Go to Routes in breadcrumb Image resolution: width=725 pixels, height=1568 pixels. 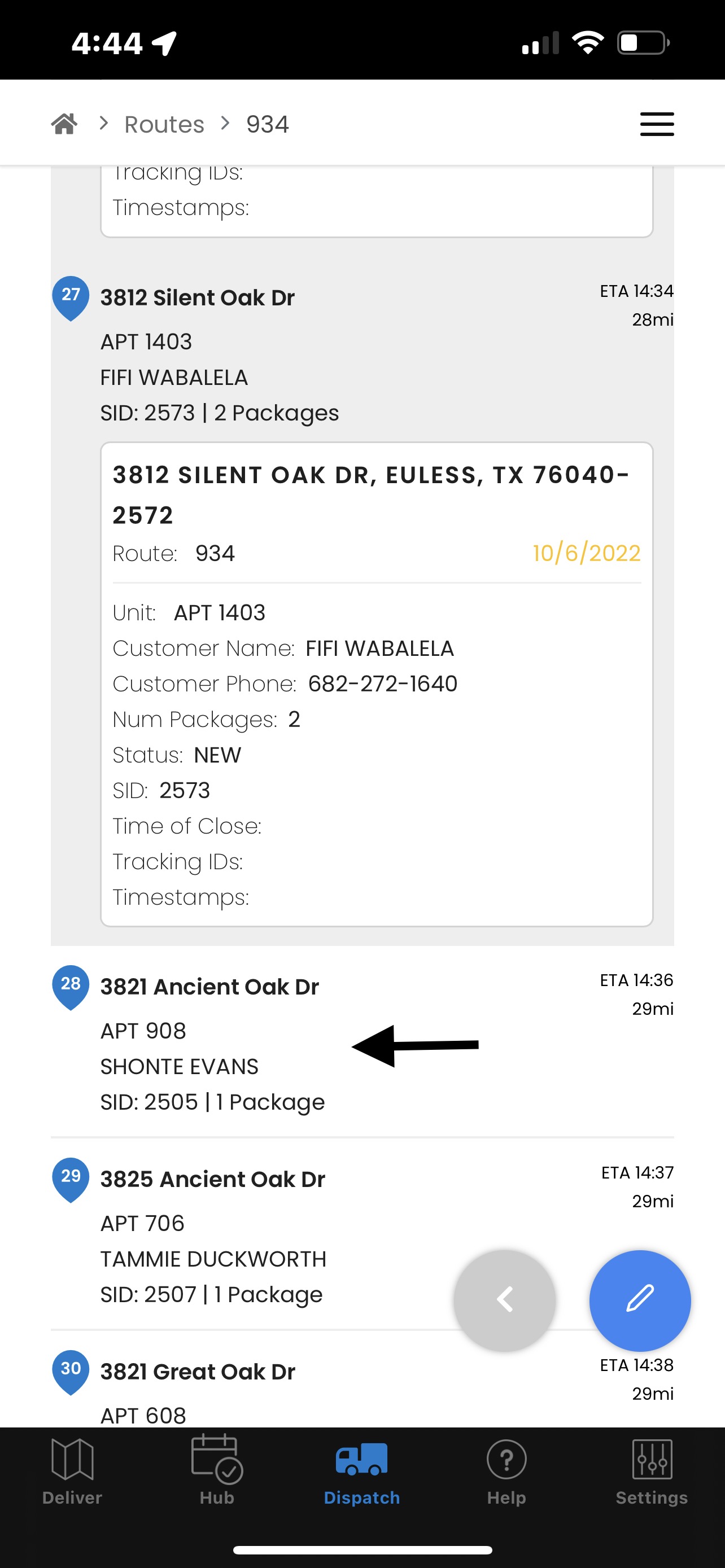click(164, 124)
